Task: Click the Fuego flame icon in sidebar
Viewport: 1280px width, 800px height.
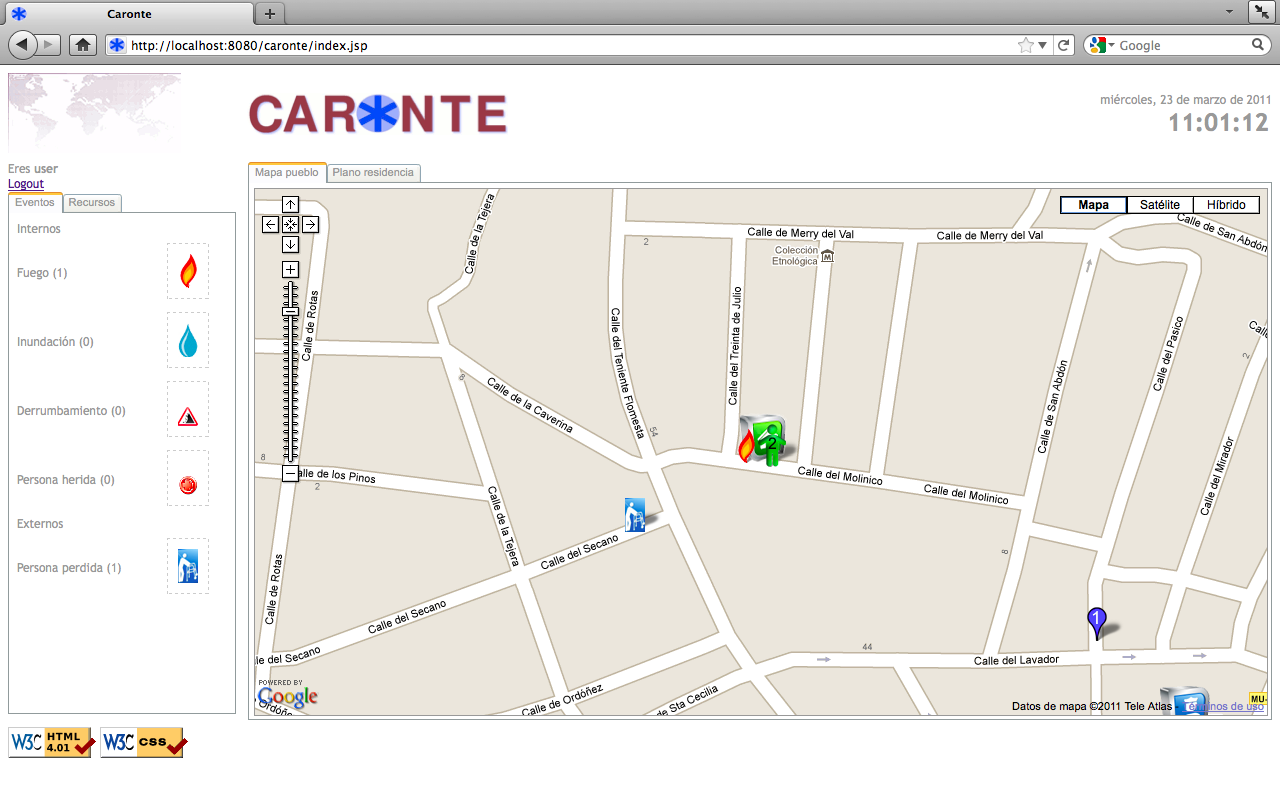Action: click(x=188, y=271)
